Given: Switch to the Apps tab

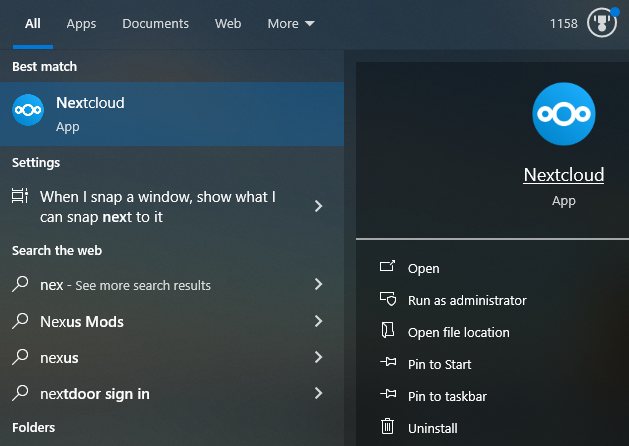Looking at the screenshot, I should pyautogui.click(x=81, y=24).
